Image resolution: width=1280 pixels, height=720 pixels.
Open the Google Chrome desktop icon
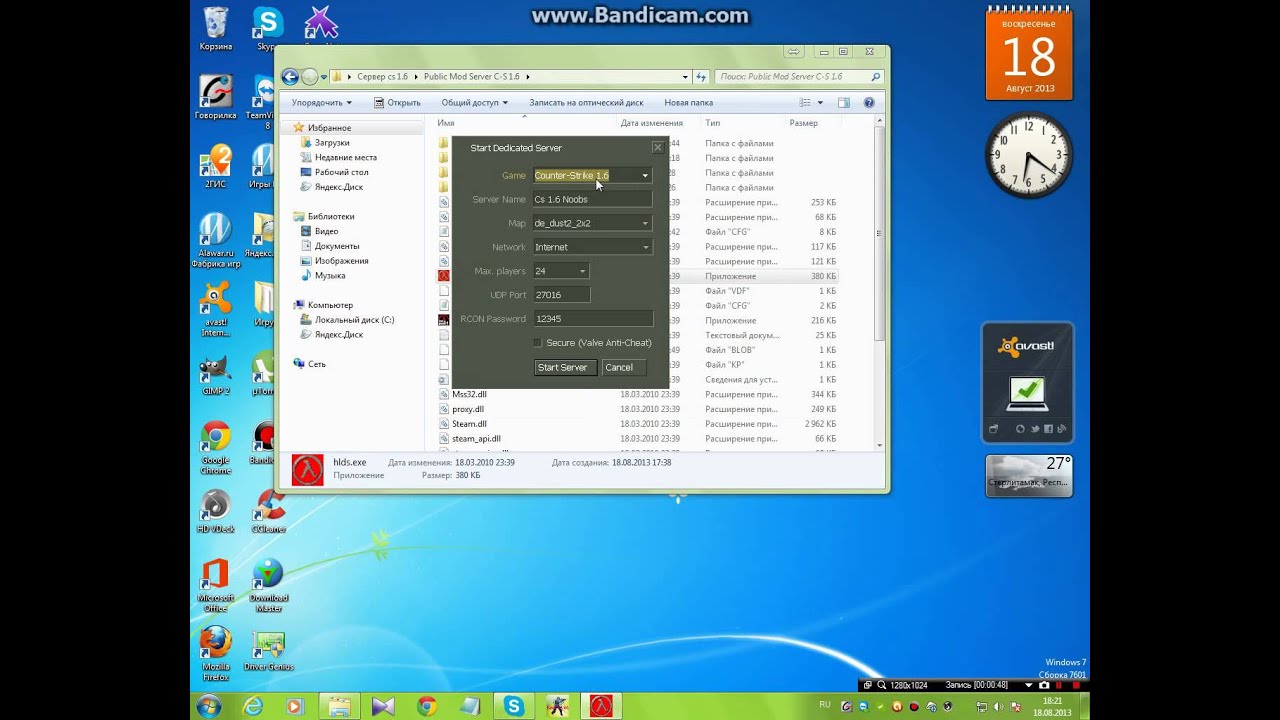[215, 448]
